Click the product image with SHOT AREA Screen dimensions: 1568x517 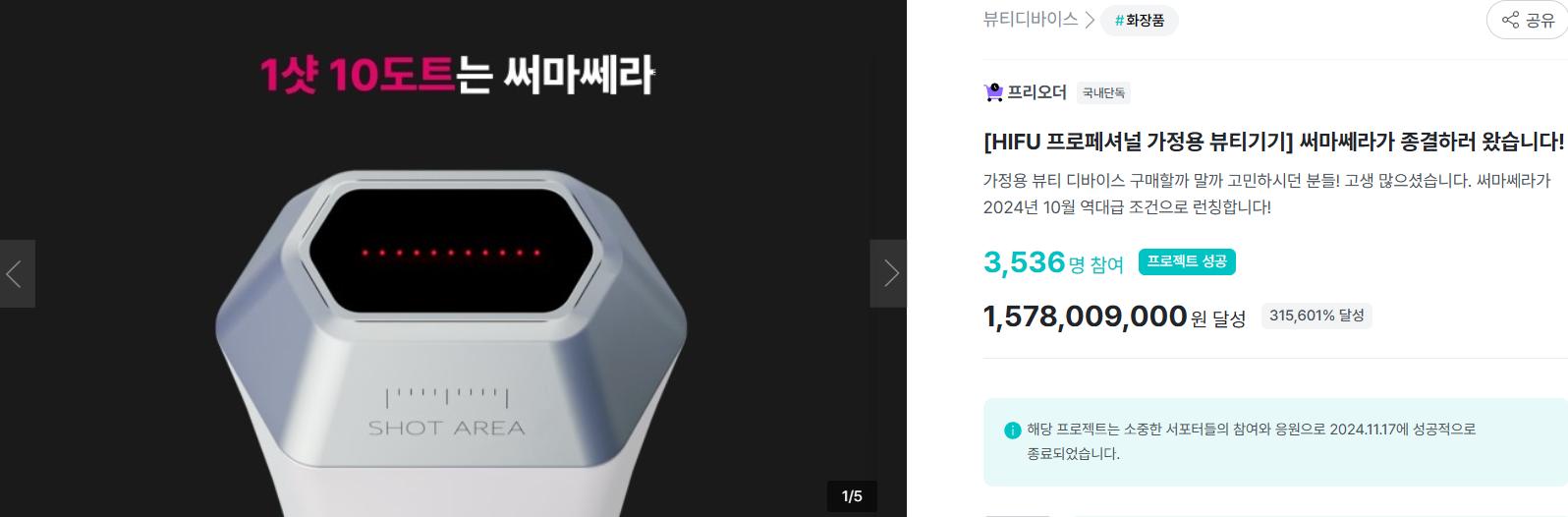451,344
